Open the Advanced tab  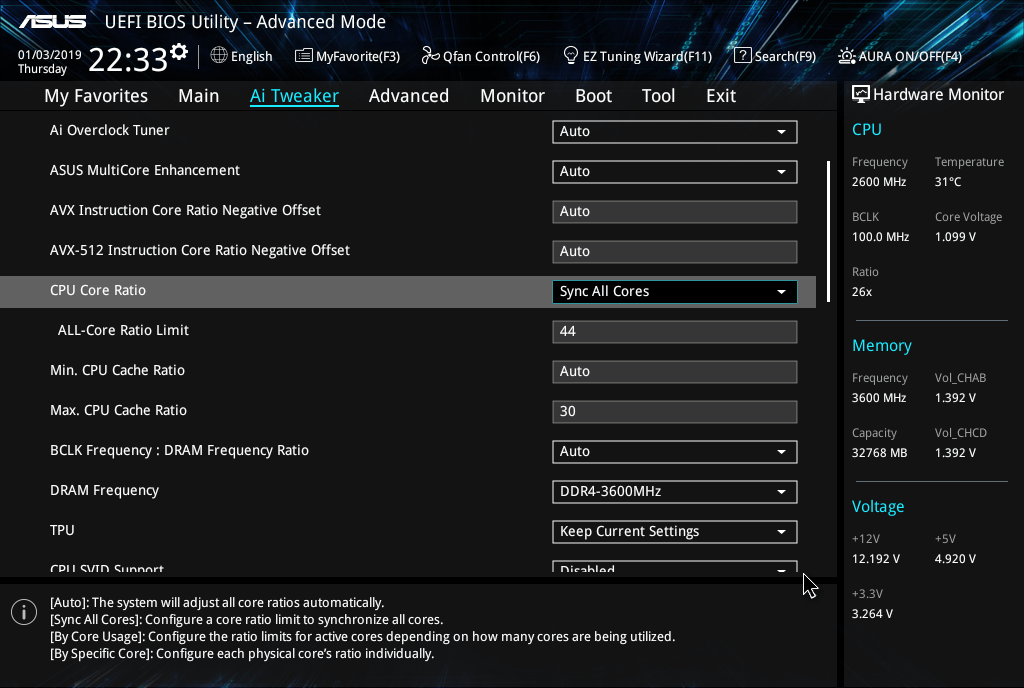(x=409, y=96)
